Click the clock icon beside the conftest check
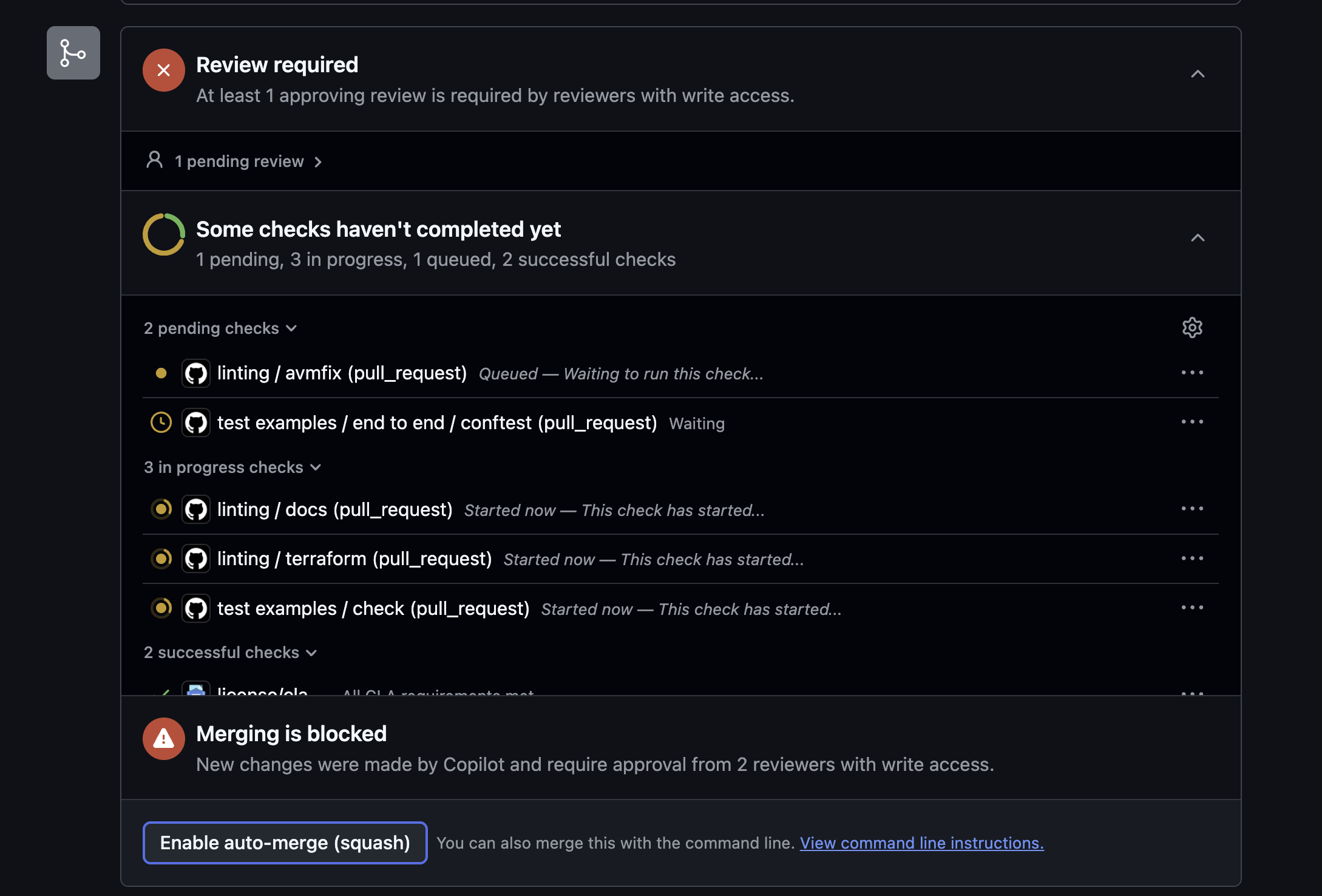The width and height of the screenshot is (1322, 896). [x=160, y=423]
